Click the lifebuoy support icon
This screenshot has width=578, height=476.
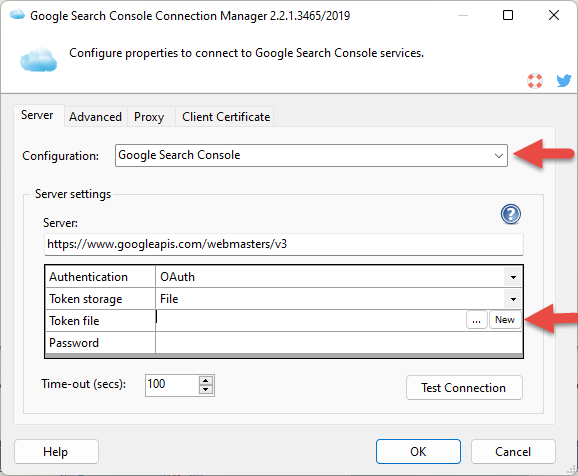tap(535, 81)
